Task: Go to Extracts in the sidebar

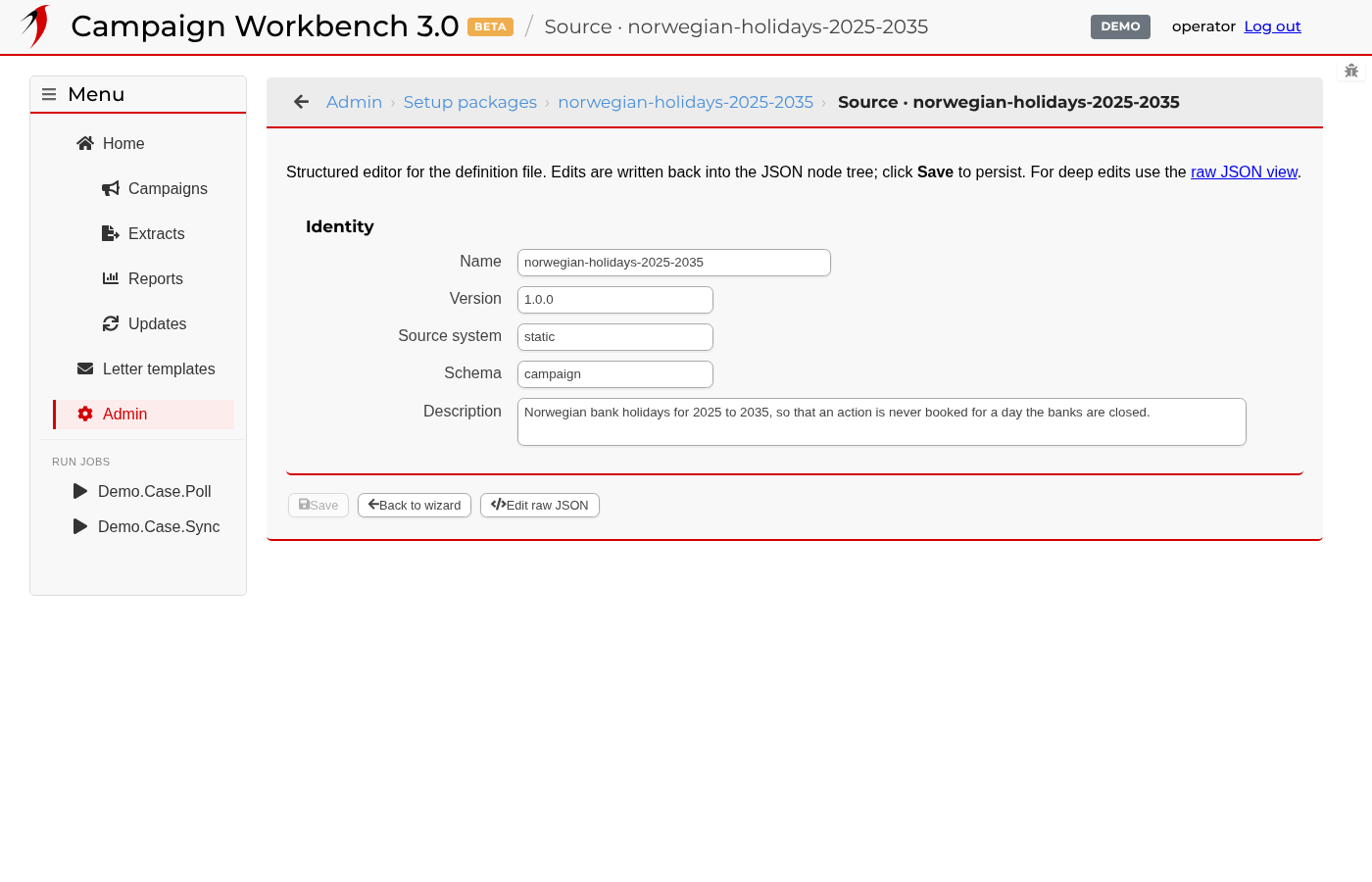Action: 156,233
